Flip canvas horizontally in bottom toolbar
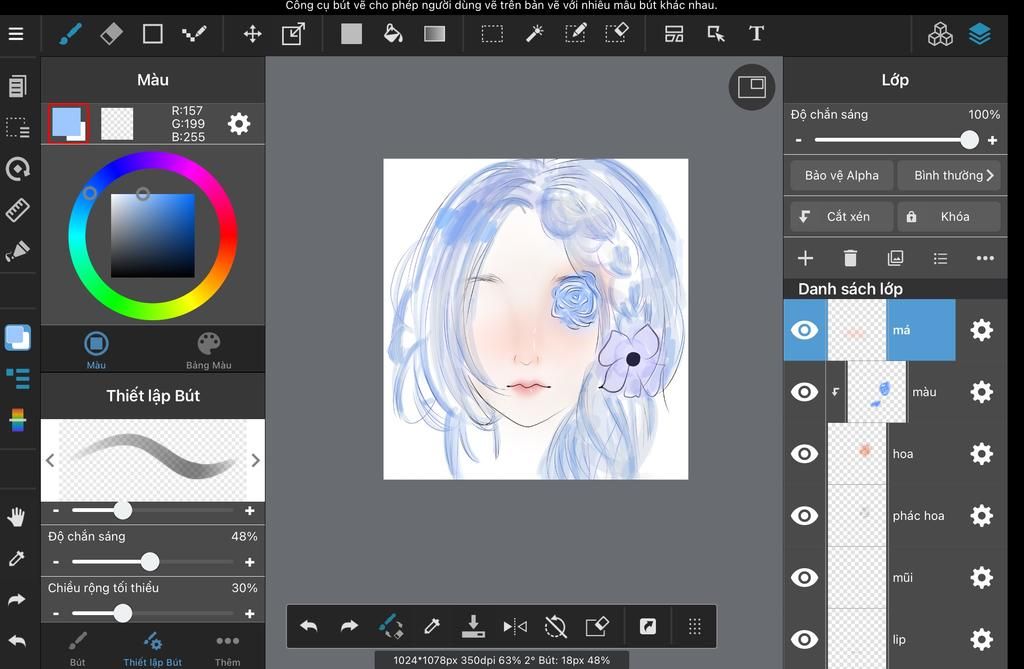1024x669 pixels. pos(515,627)
